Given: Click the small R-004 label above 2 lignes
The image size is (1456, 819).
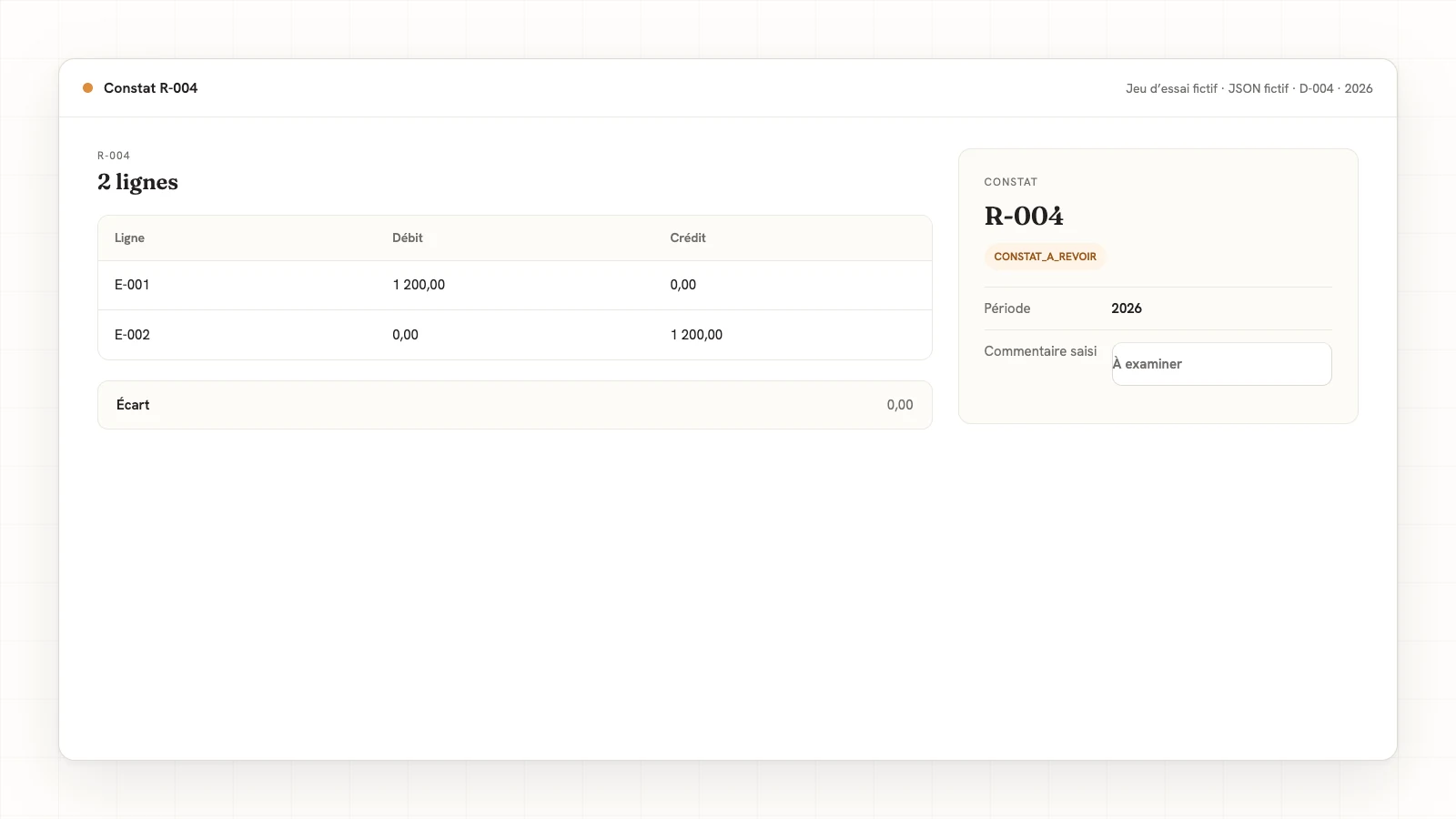Looking at the screenshot, I should coord(114,156).
